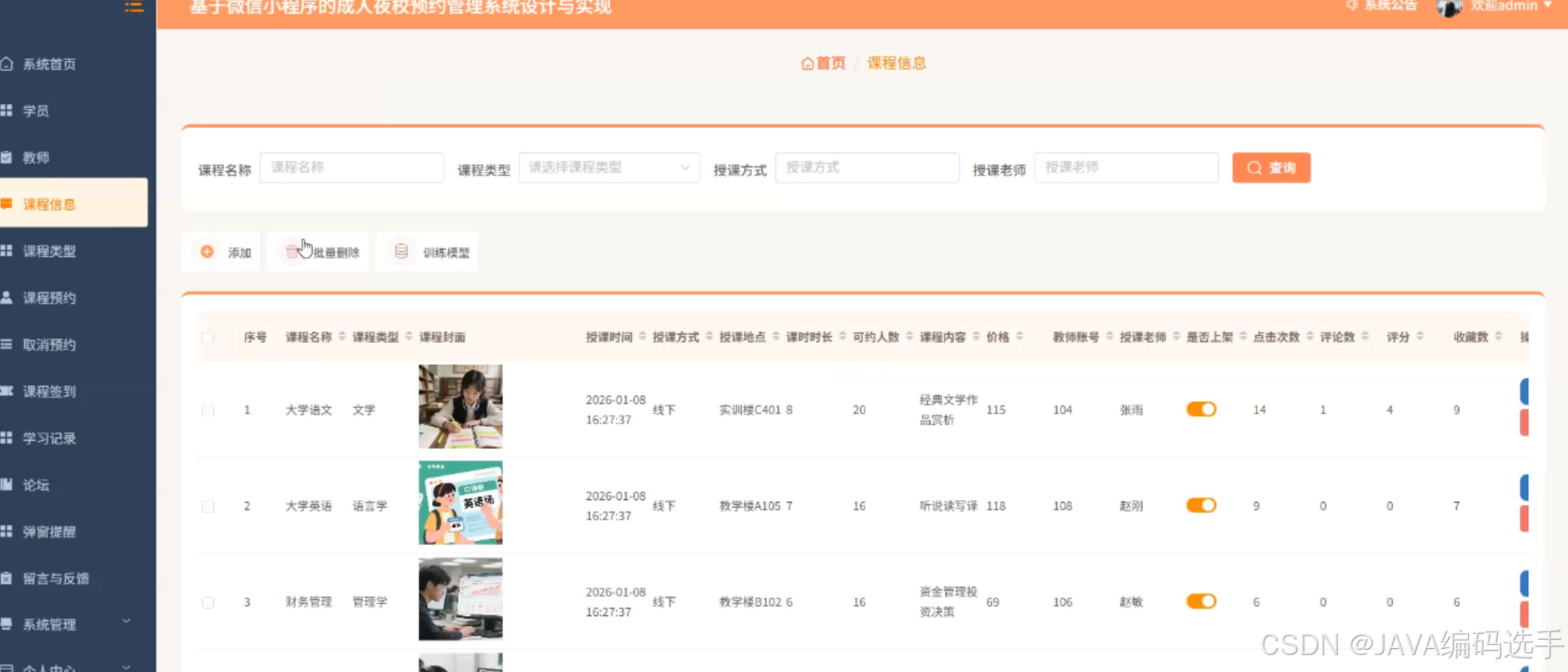Click the grid icon beside 课程类型
This screenshot has width=1568, height=672.
click(7, 251)
